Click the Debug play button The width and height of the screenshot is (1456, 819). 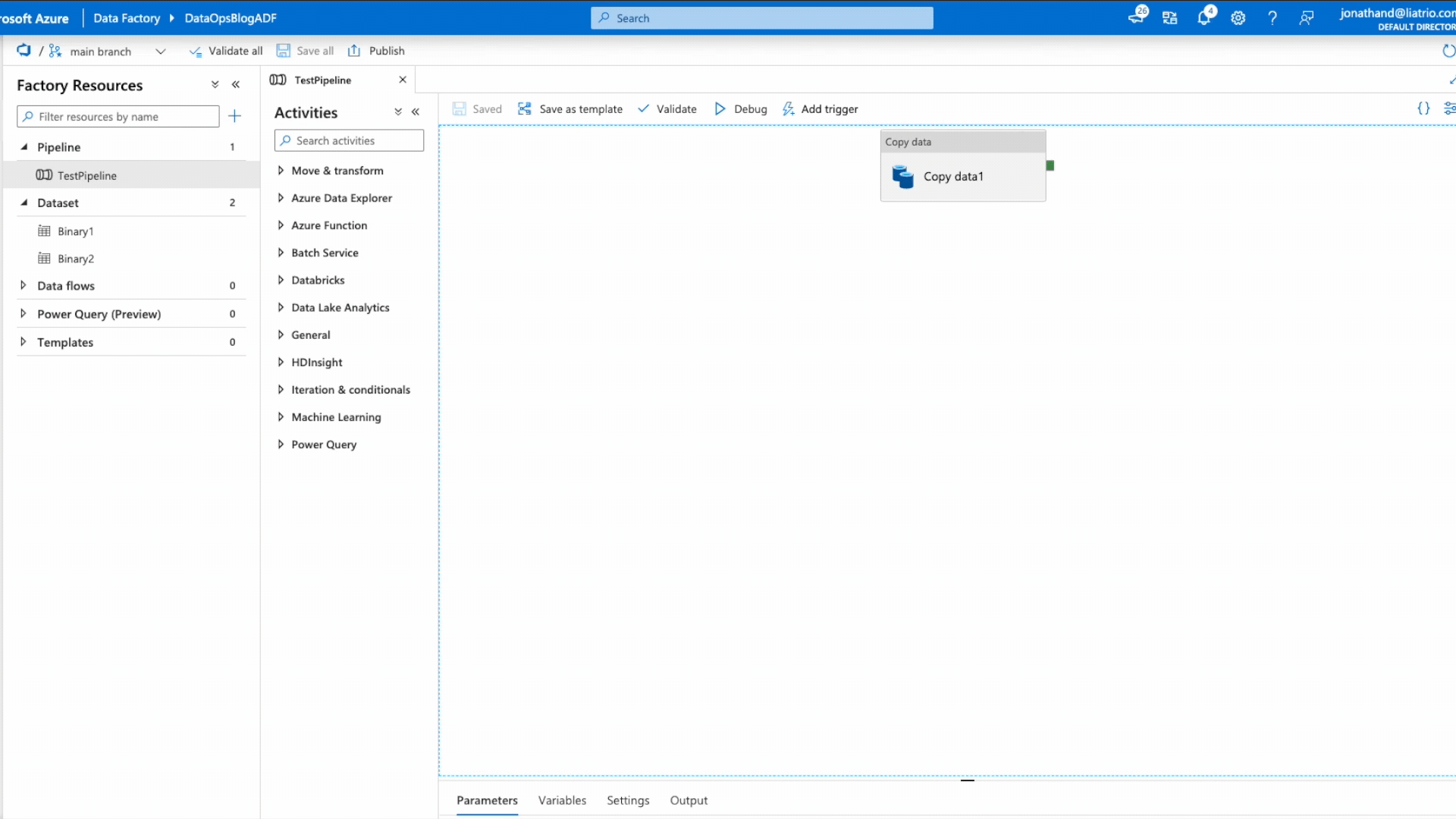click(720, 109)
